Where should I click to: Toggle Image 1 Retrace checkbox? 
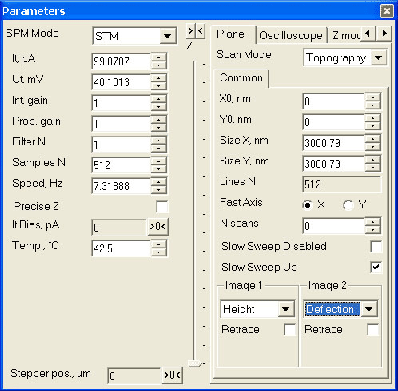(290, 330)
